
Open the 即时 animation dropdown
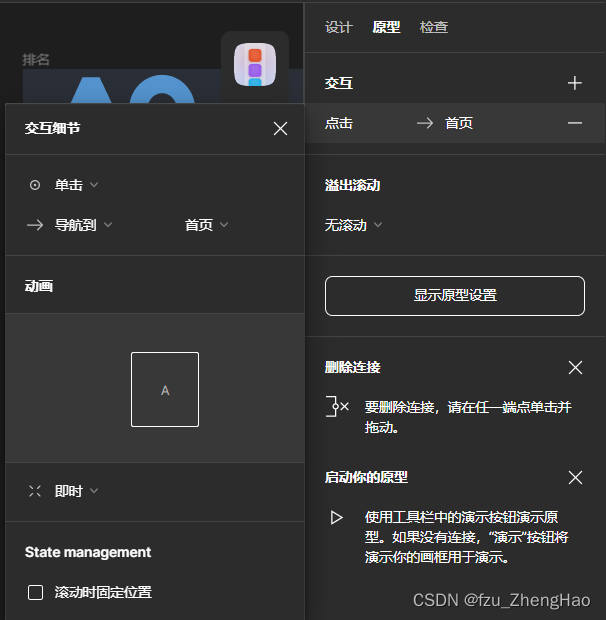pyautogui.click(x=76, y=491)
